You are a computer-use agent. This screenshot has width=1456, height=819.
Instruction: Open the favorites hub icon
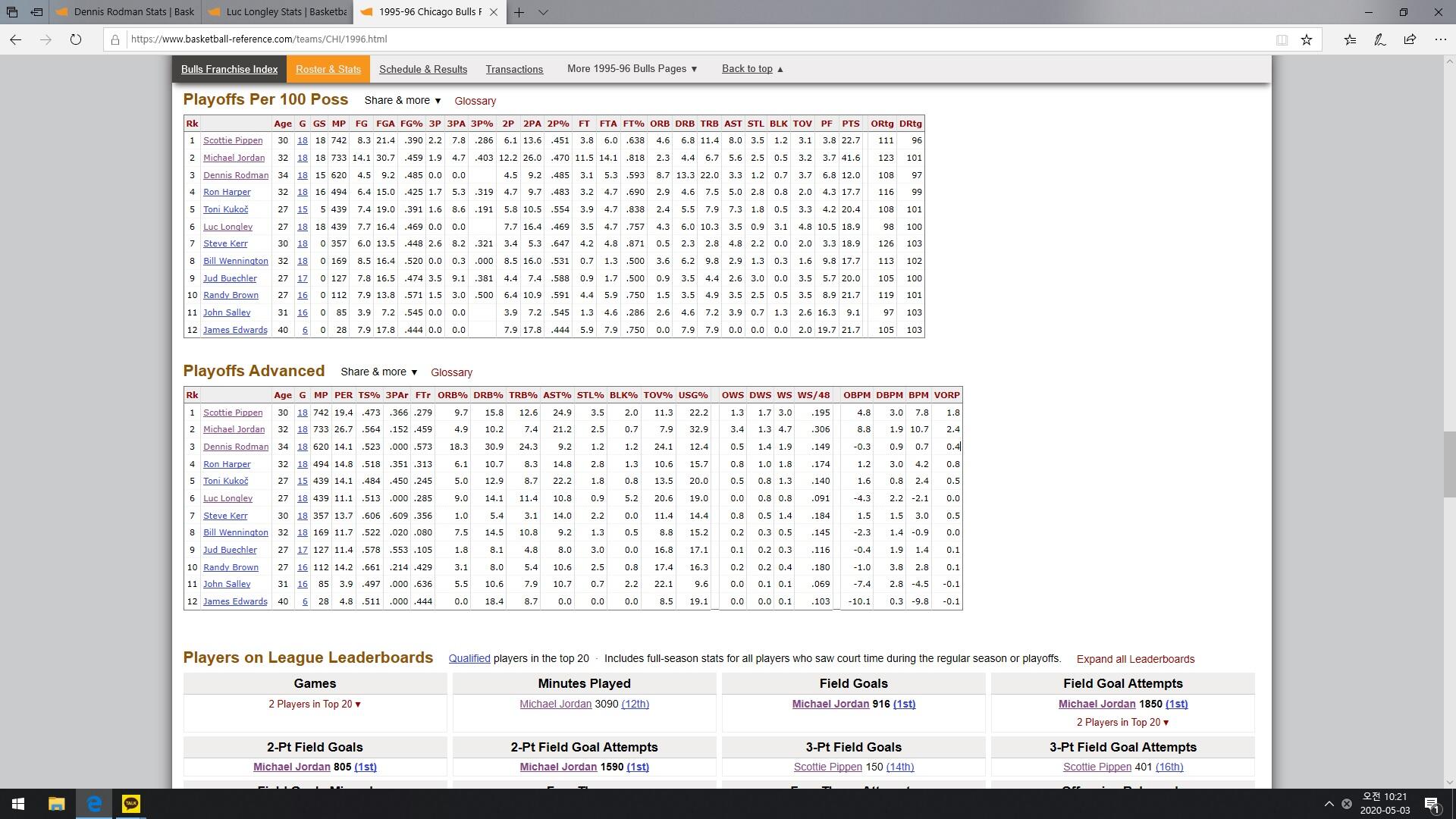[1350, 39]
